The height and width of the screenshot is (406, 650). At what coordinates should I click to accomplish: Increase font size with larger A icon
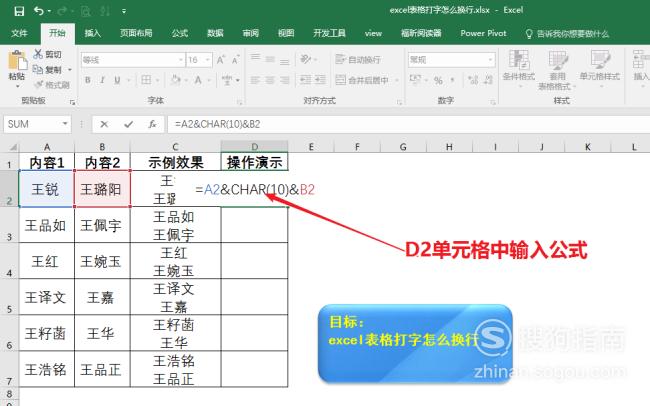coord(221,60)
